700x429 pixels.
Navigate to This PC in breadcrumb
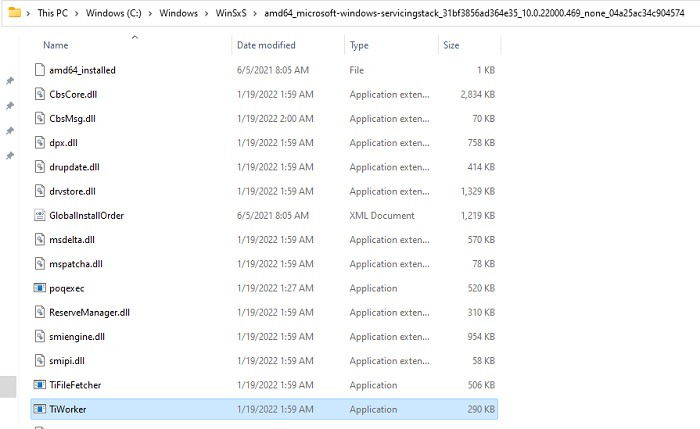click(x=53, y=13)
